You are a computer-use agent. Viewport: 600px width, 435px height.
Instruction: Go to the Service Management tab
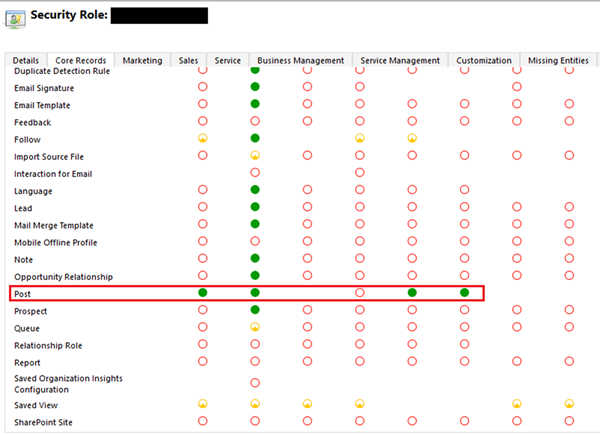(x=400, y=61)
